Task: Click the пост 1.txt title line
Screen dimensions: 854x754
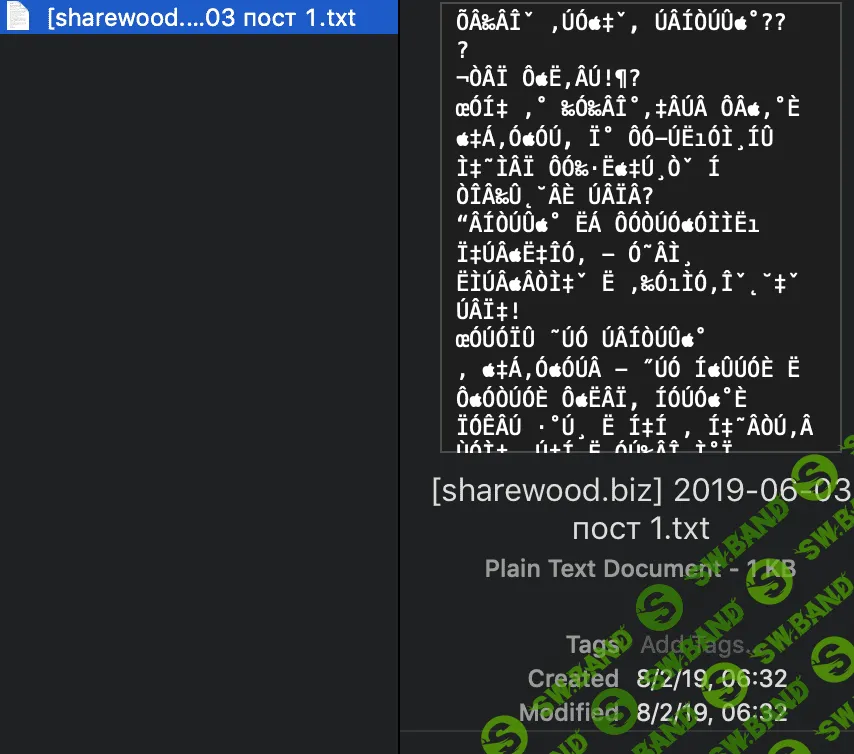Action: [641, 529]
